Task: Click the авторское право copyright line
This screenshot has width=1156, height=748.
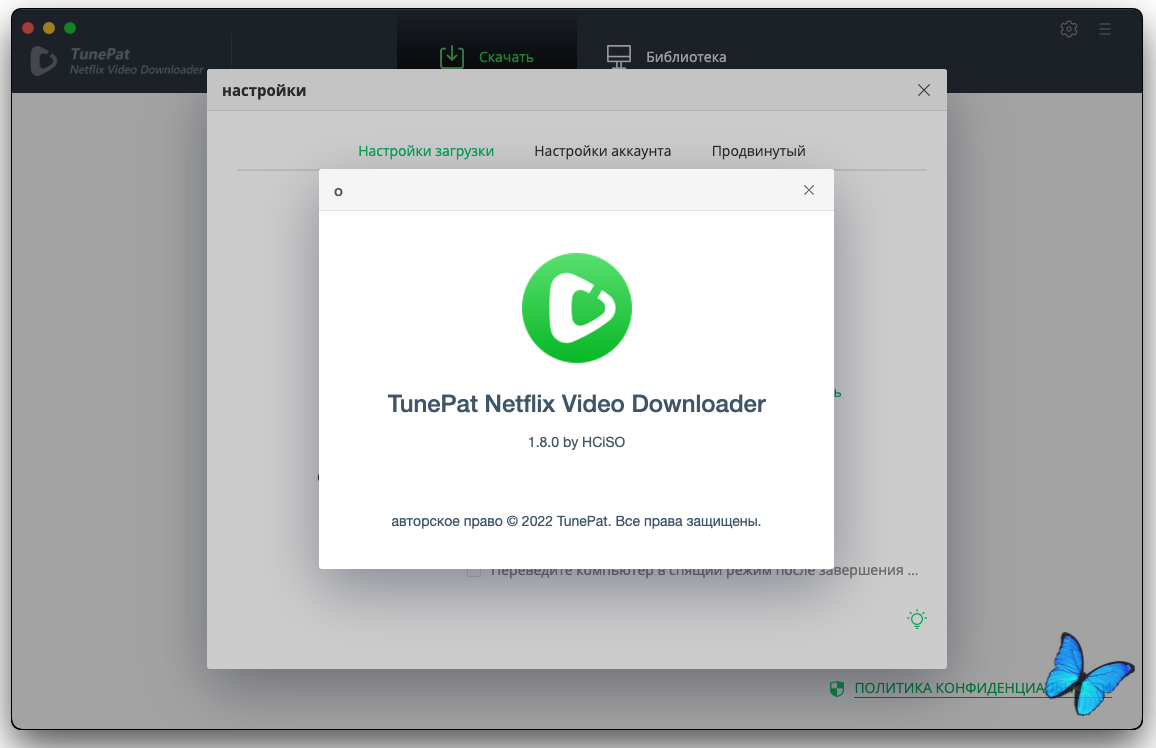Action: pyautogui.click(x=576, y=521)
